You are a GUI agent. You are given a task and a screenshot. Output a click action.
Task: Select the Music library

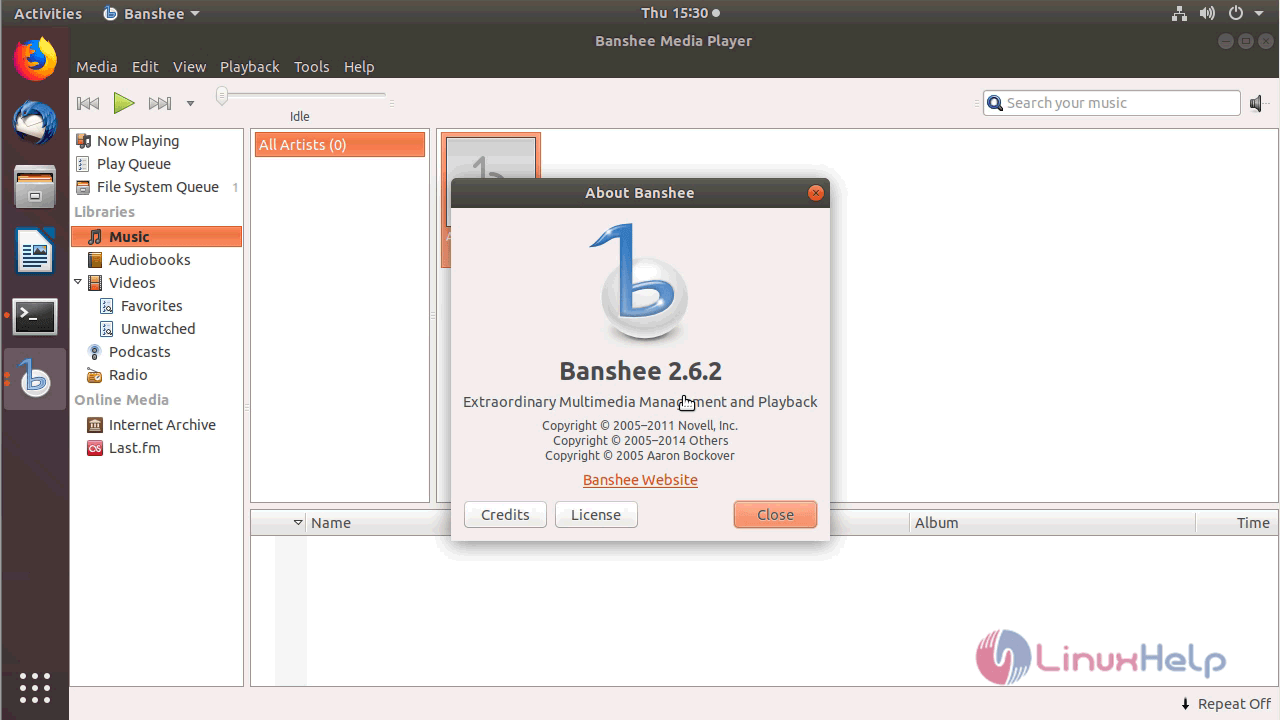click(157, 237)
